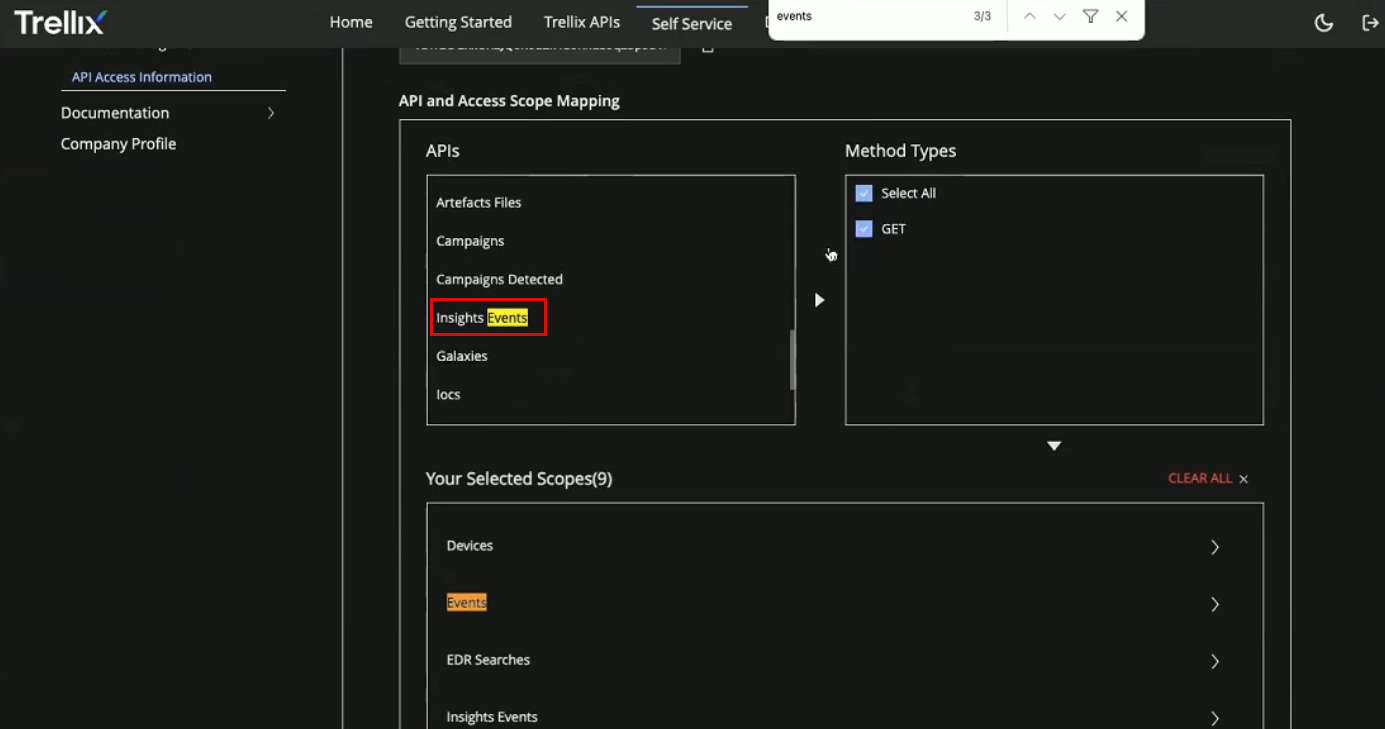Viewport: 1385px width, 729px height.
Task: Close the find bar
Action: pos(1122,17)
